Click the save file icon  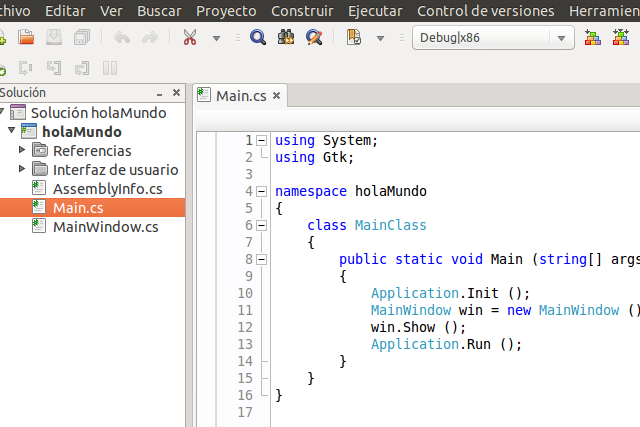[x=54, y=38]
